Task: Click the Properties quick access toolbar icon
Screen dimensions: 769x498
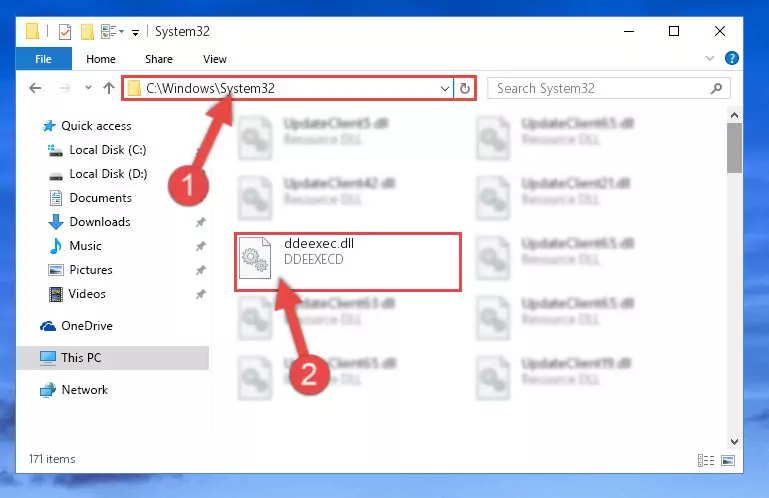Action: point(65,32)
